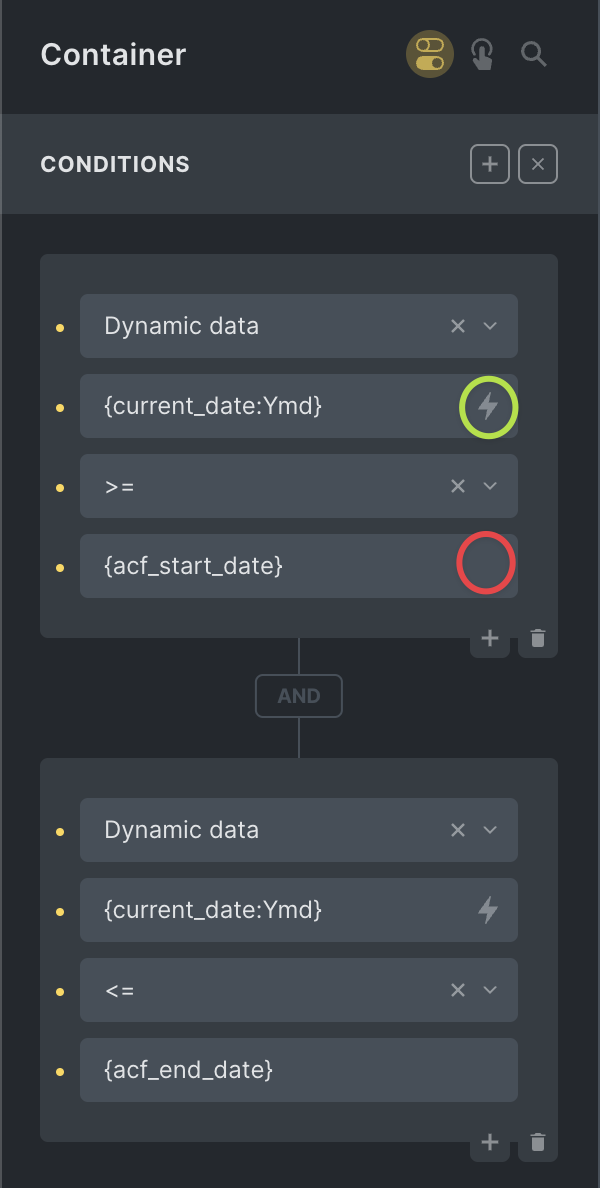Clear the <= operator selection
Screen dimensions: 600x1188
coord(458,989)
